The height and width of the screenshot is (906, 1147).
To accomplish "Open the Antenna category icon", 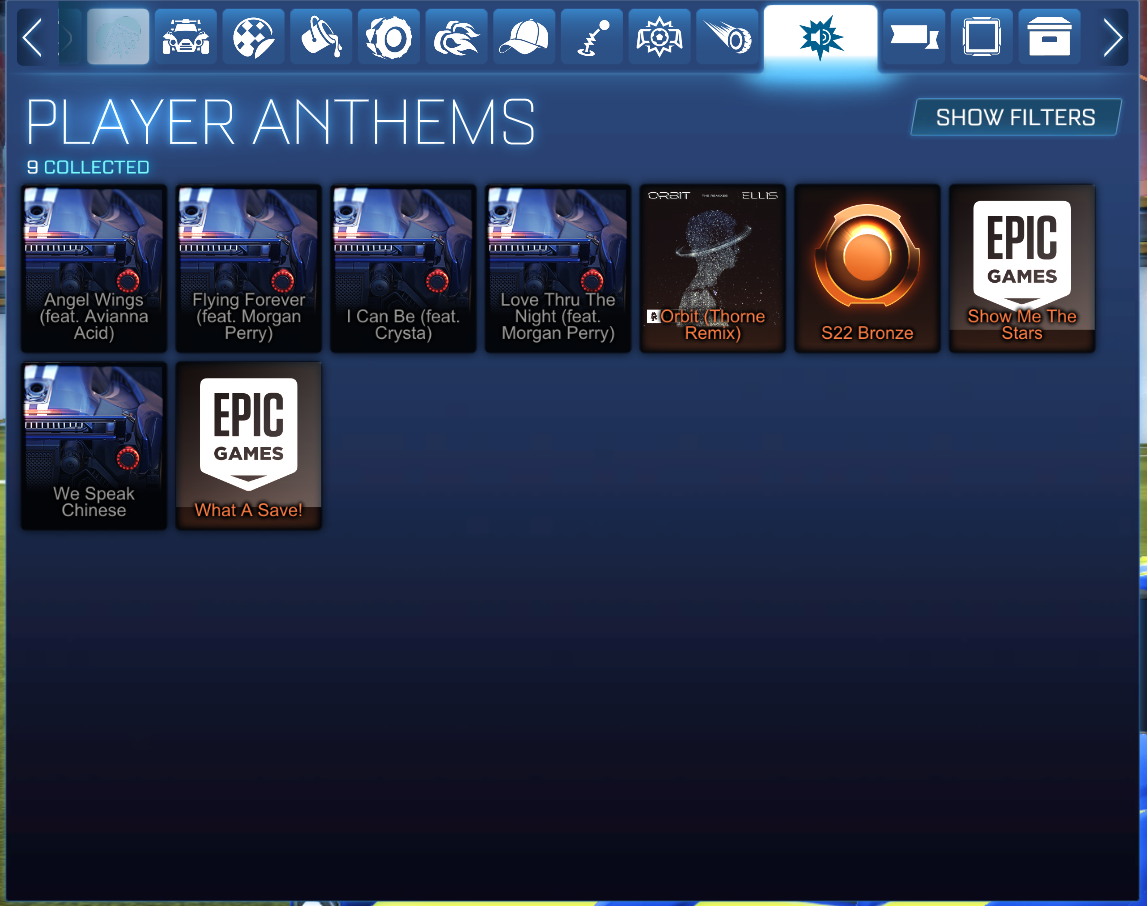I will (x=591, y=37).
